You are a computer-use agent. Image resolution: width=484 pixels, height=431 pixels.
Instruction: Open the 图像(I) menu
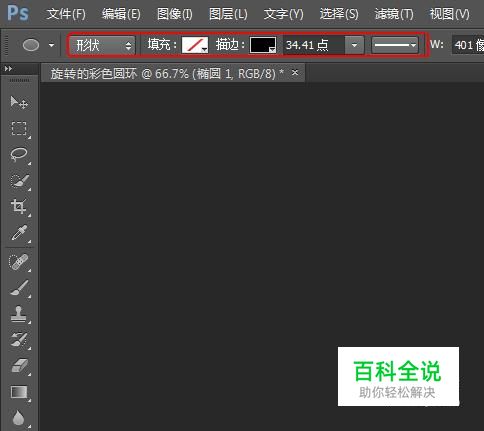click(175, 14)
